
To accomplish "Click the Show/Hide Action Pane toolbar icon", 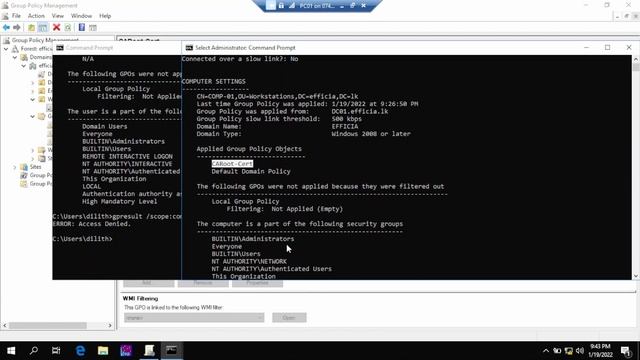I will pos(93,27).
